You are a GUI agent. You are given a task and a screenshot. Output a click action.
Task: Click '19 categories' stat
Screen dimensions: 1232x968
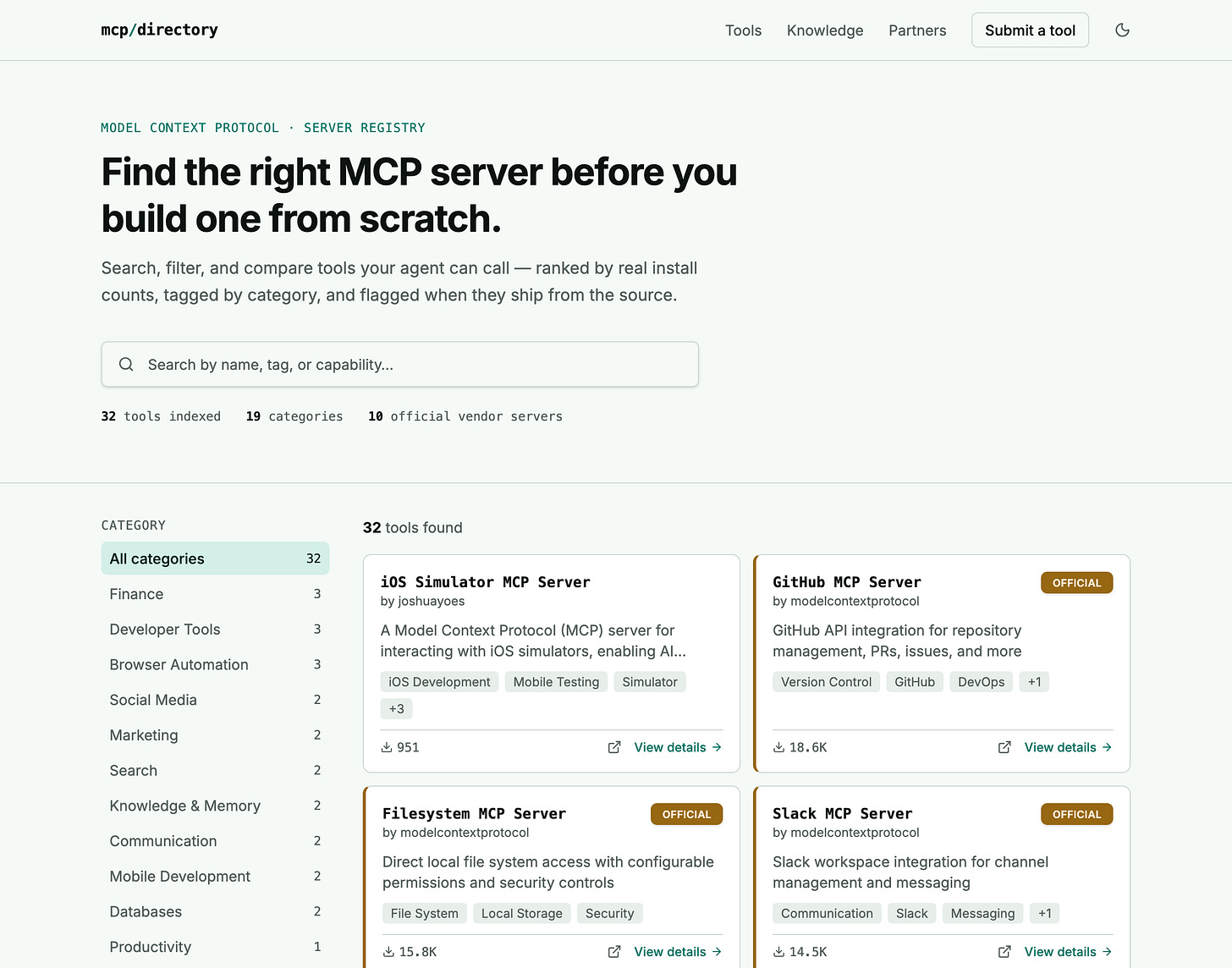coord(294,416)
